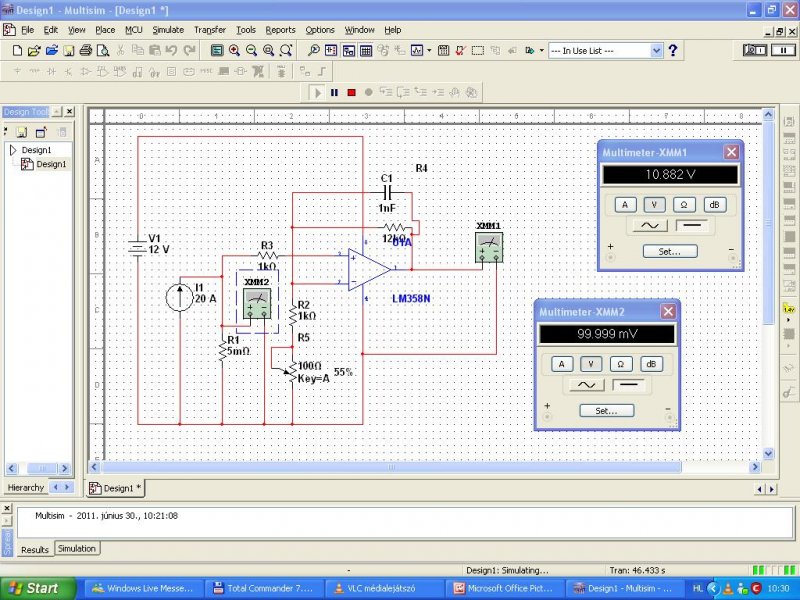Viewport: 800px width, 600px height.
Task: Click the Capture Screen Area icon
Action: 478,51
